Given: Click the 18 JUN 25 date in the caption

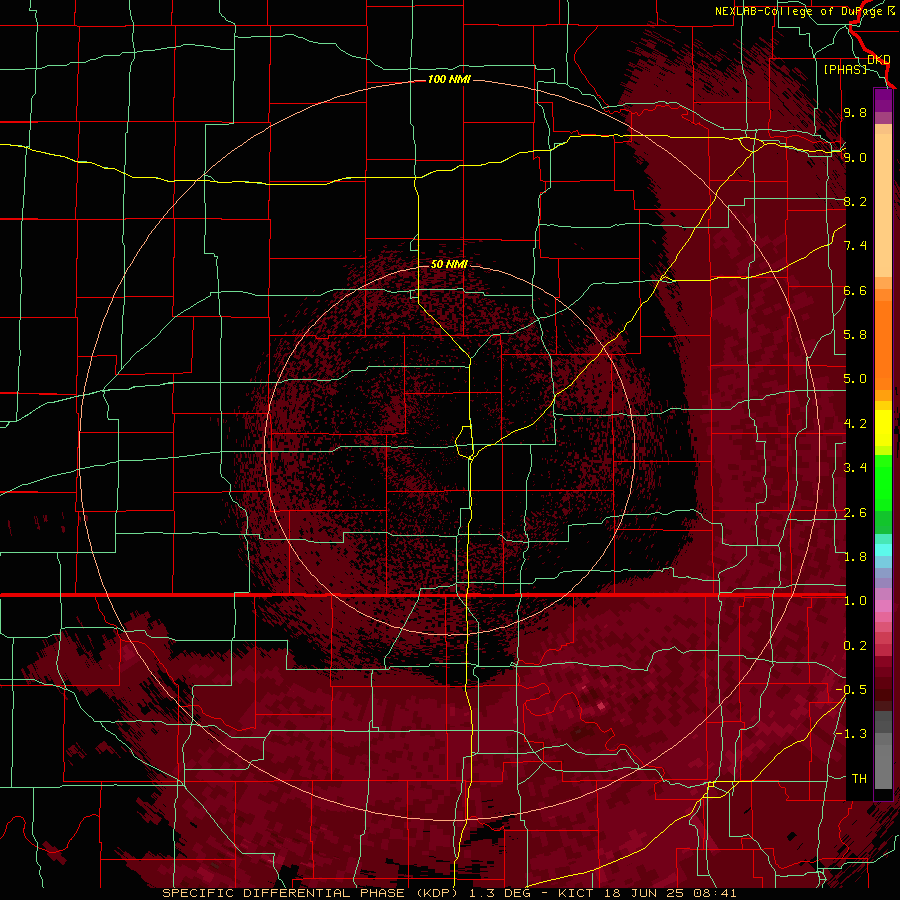Looking at the screenshot, I should 646,893.
